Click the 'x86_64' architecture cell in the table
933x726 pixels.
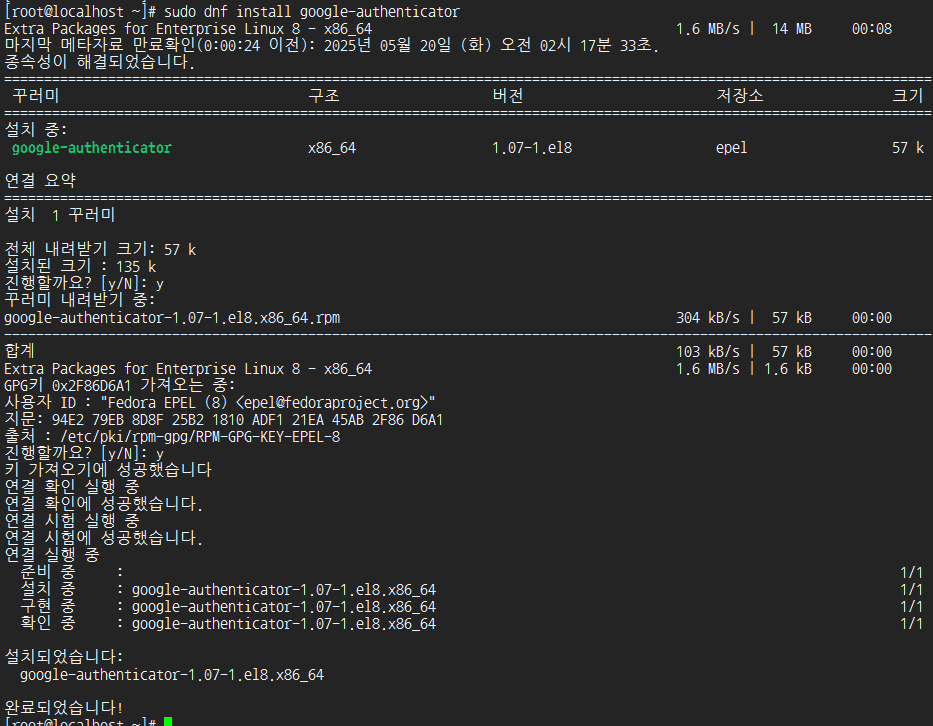[x=331, y=148]
